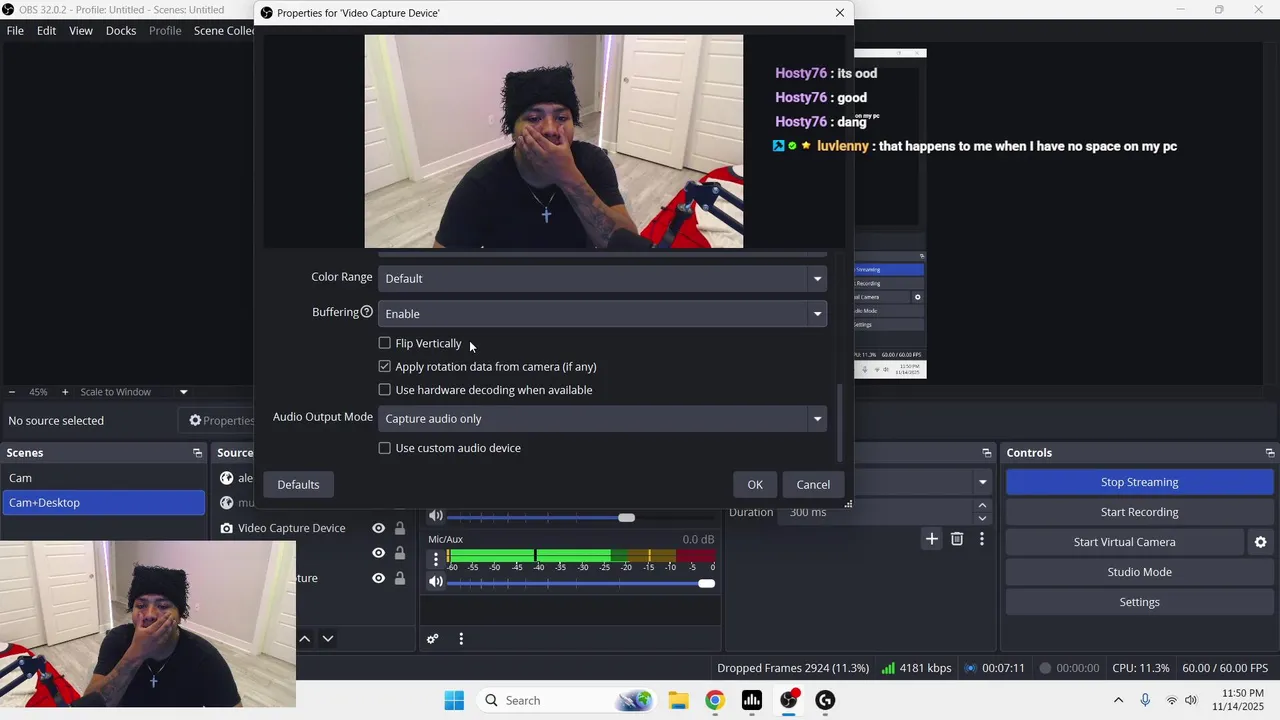
Task: Move selected source down with arrow
Action: coord(327,639)
